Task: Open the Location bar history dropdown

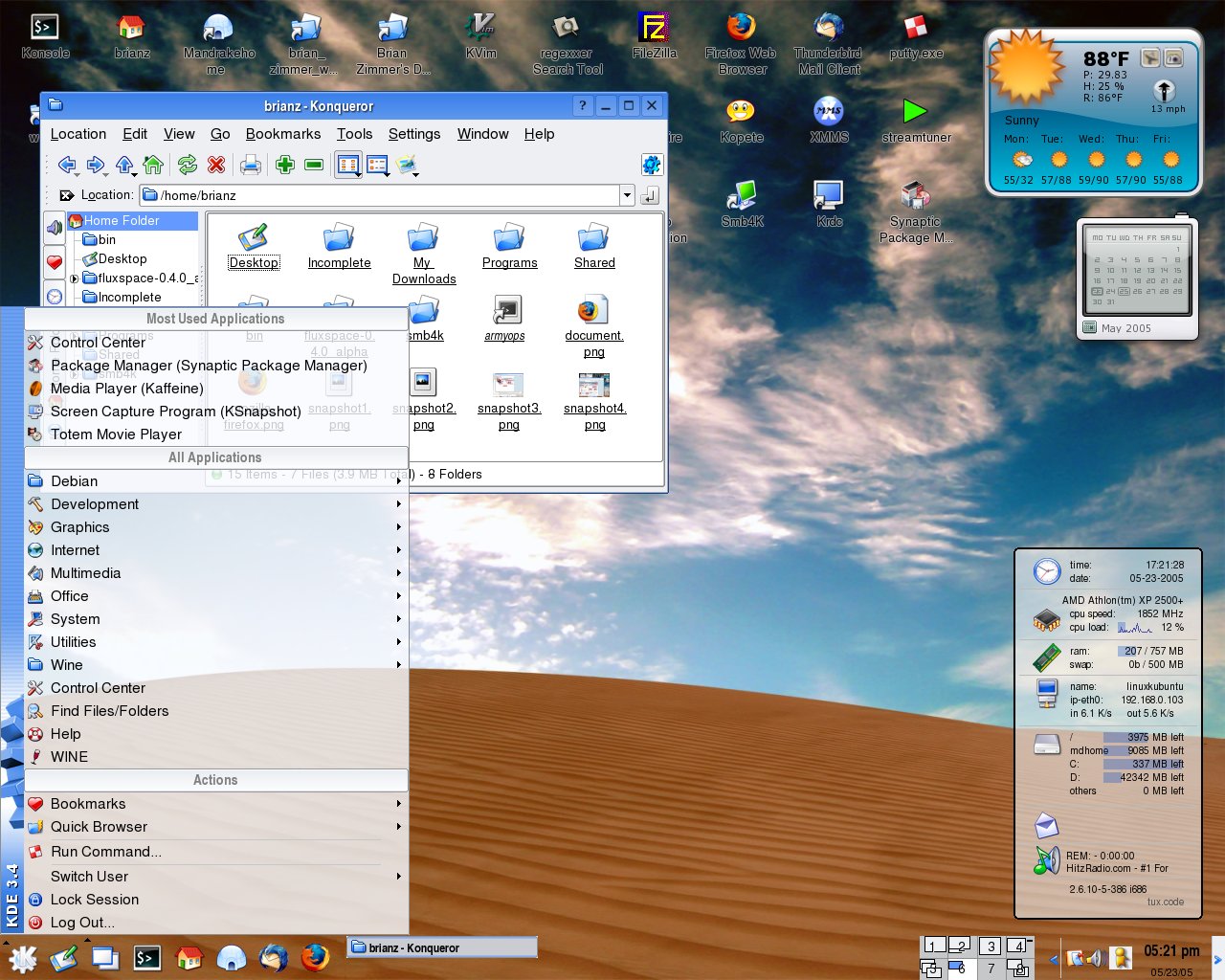Action: [627, 194]
